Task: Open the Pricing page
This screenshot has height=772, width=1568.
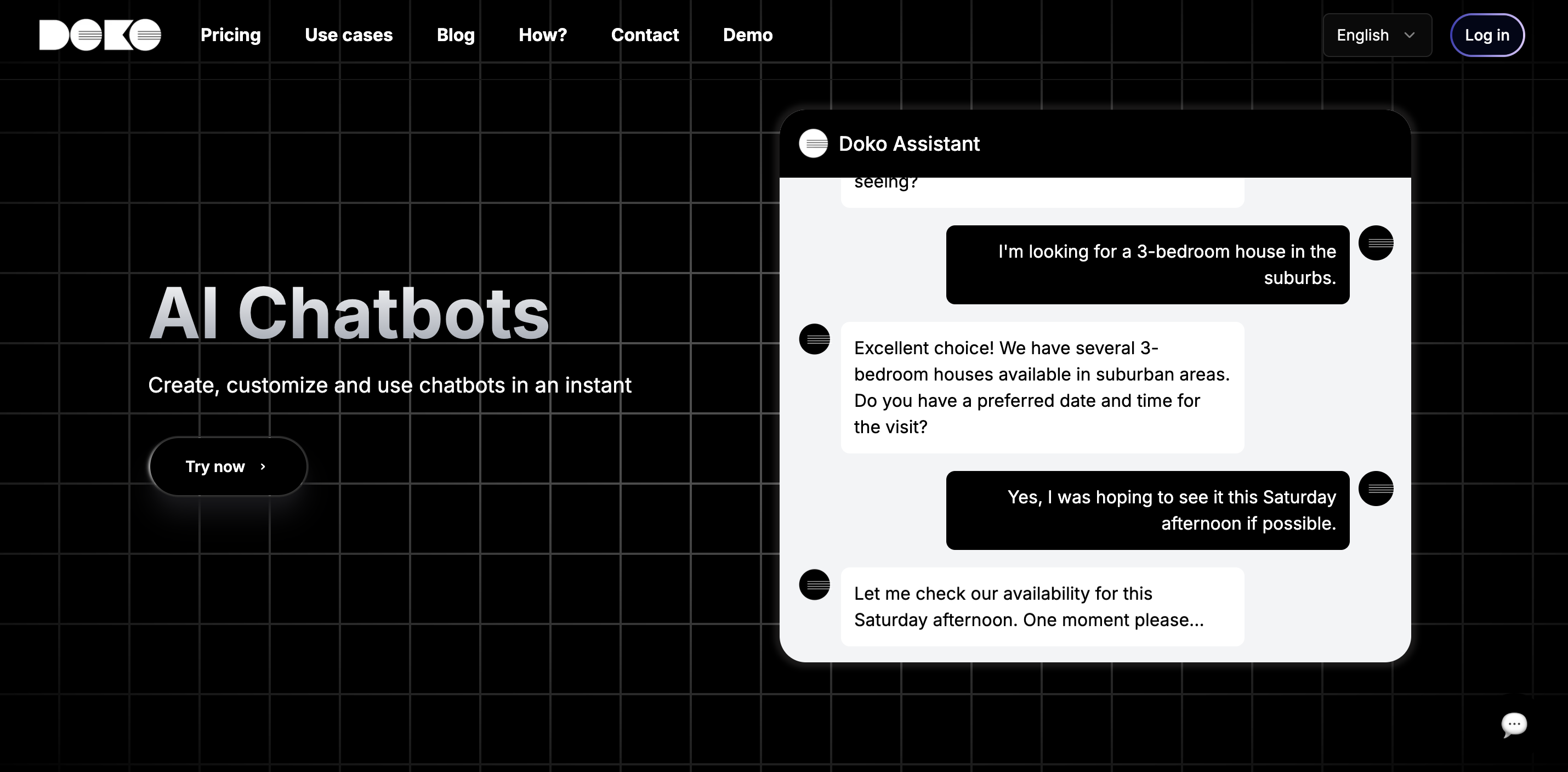Action: (231, 35)
